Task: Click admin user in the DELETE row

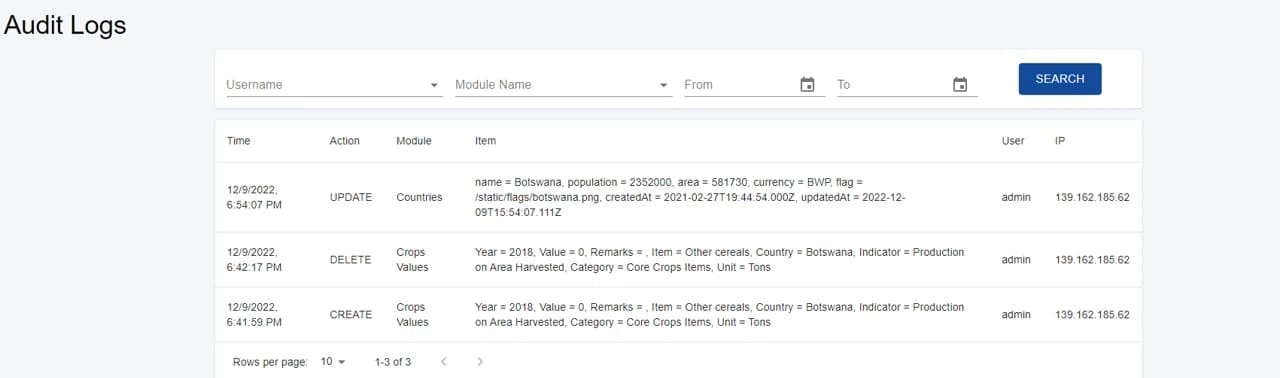Action: point(1016,259)
